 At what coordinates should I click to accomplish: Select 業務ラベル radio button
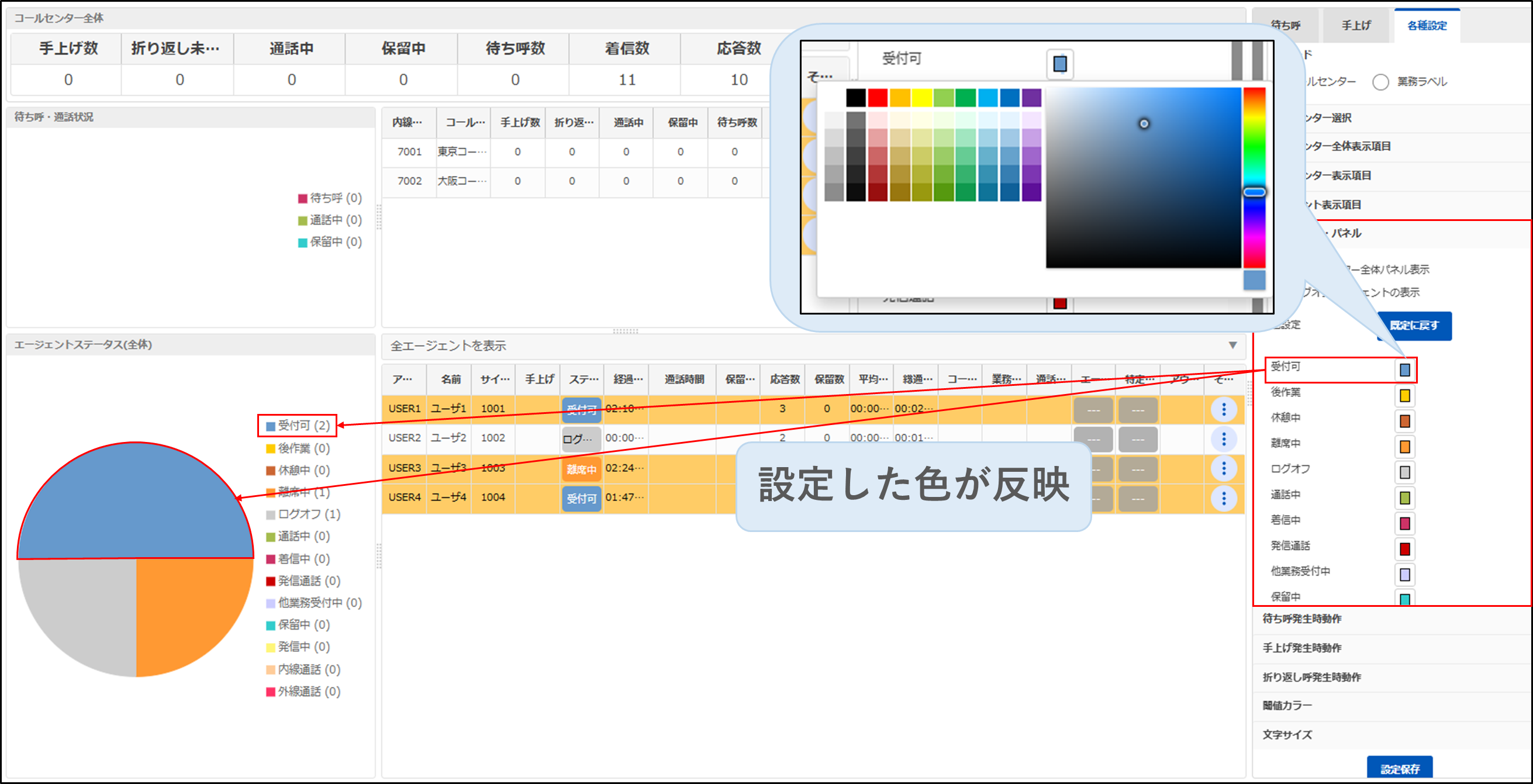(x=1380, y=81)
